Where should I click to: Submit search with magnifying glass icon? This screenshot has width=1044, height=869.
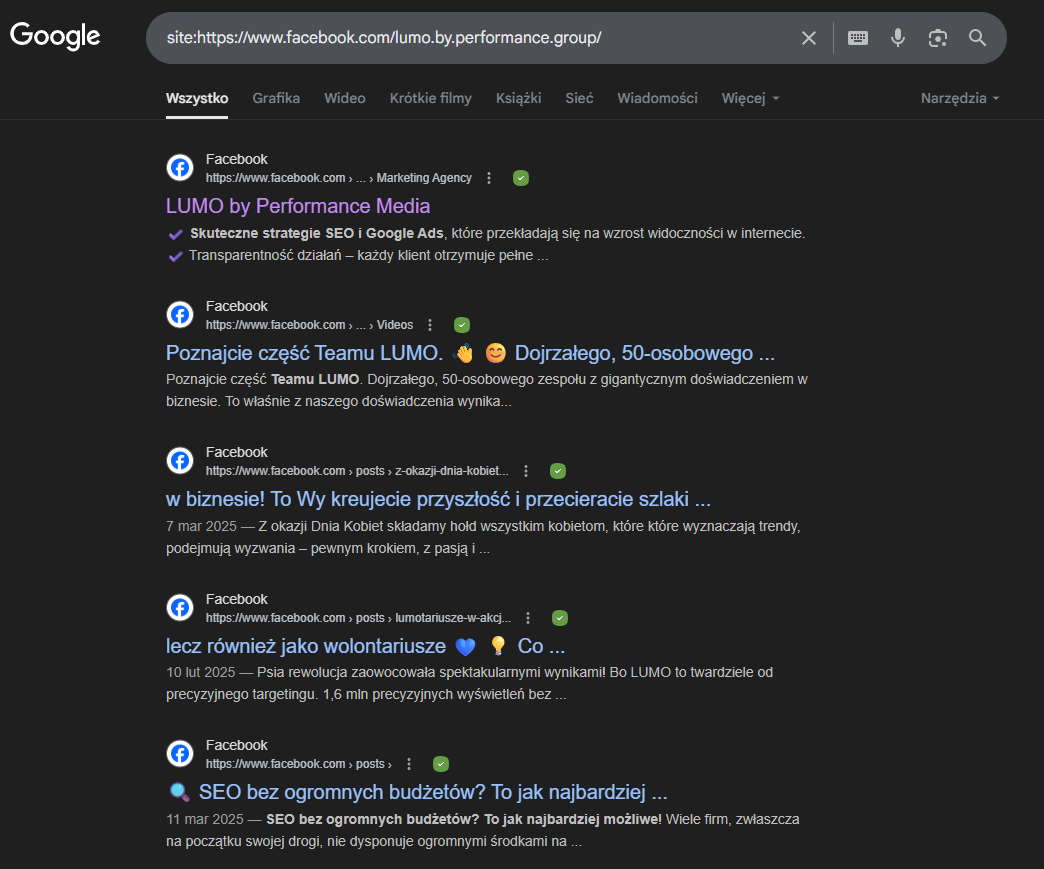[x=977, y=38]
